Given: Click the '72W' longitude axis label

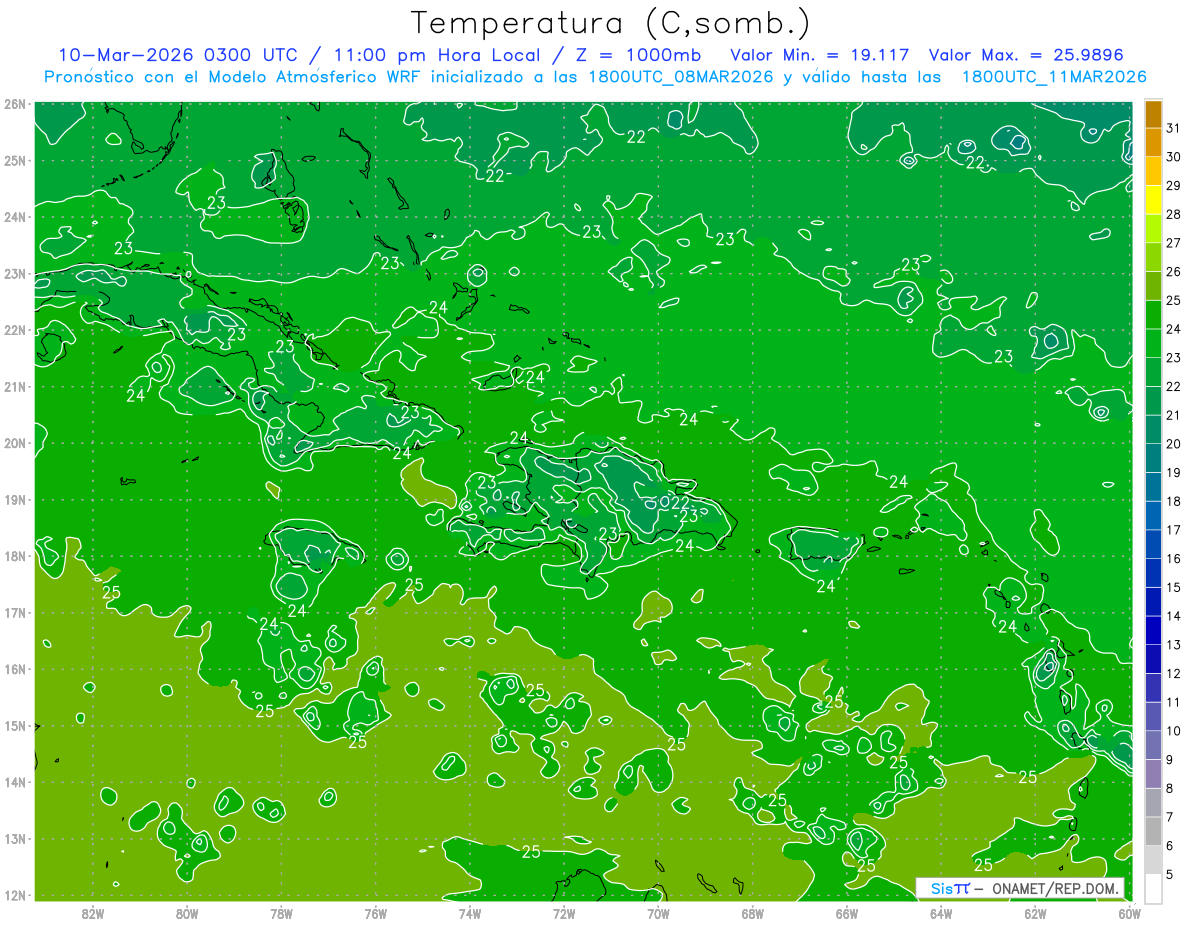Looking at the screenshot, I should point(564,912).
